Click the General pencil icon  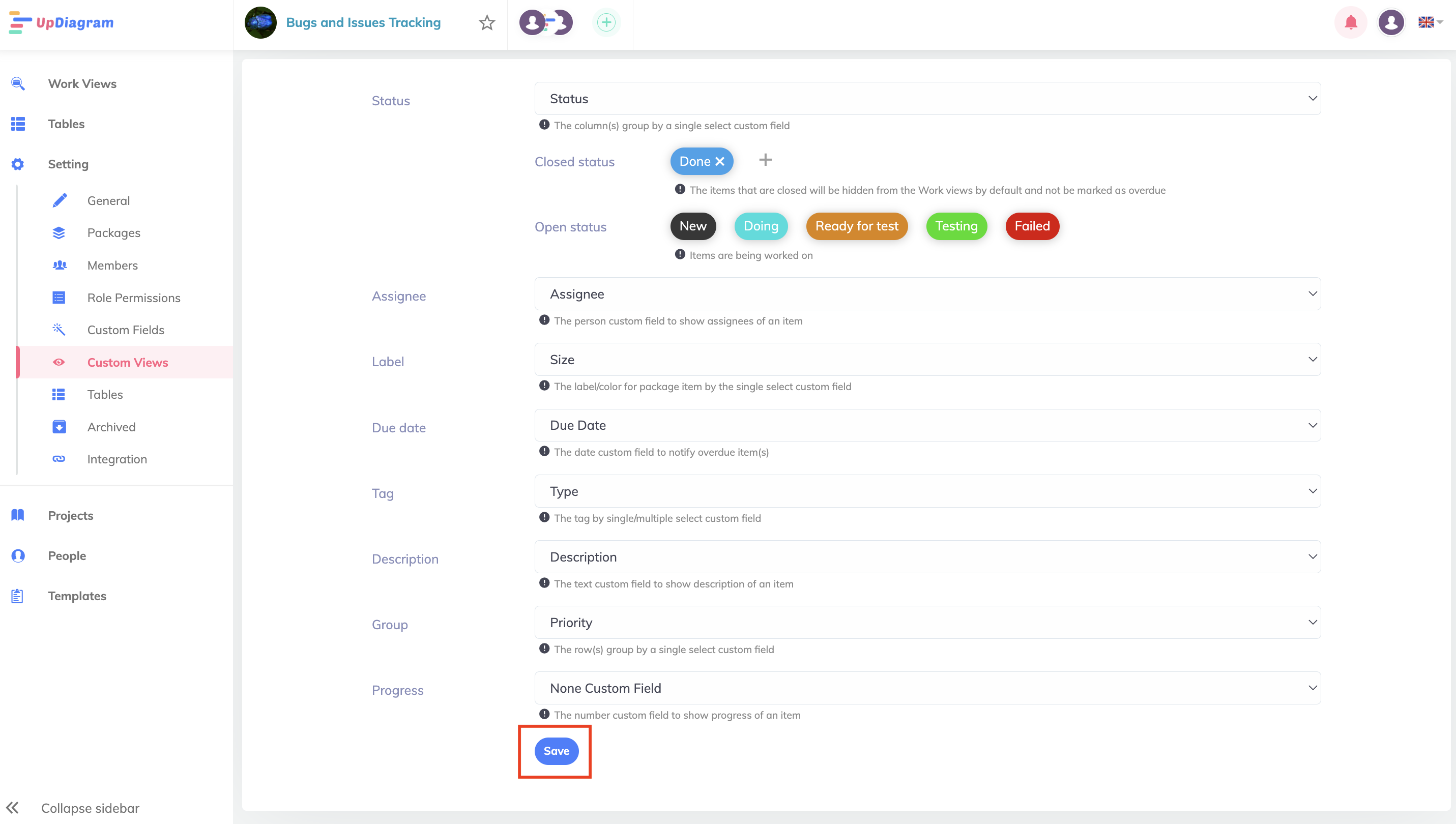[x=59, y=201]
